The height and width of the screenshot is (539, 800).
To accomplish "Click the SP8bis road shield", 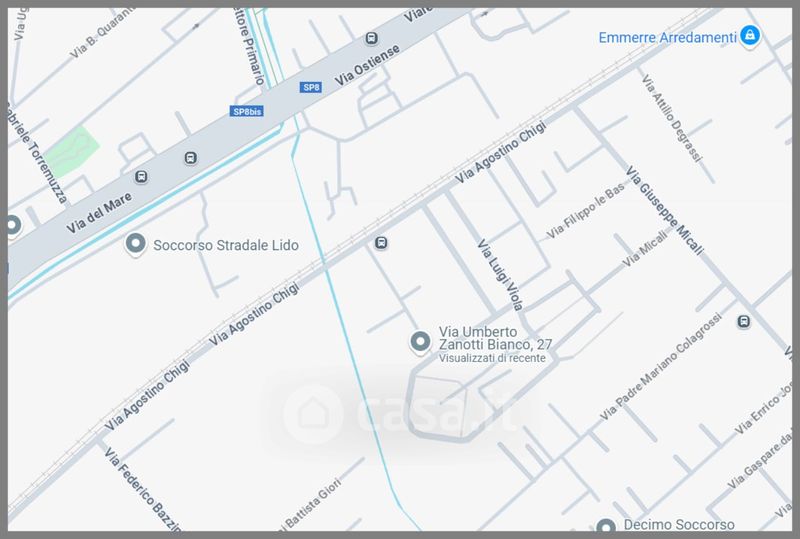I will (x=247, y=111).
